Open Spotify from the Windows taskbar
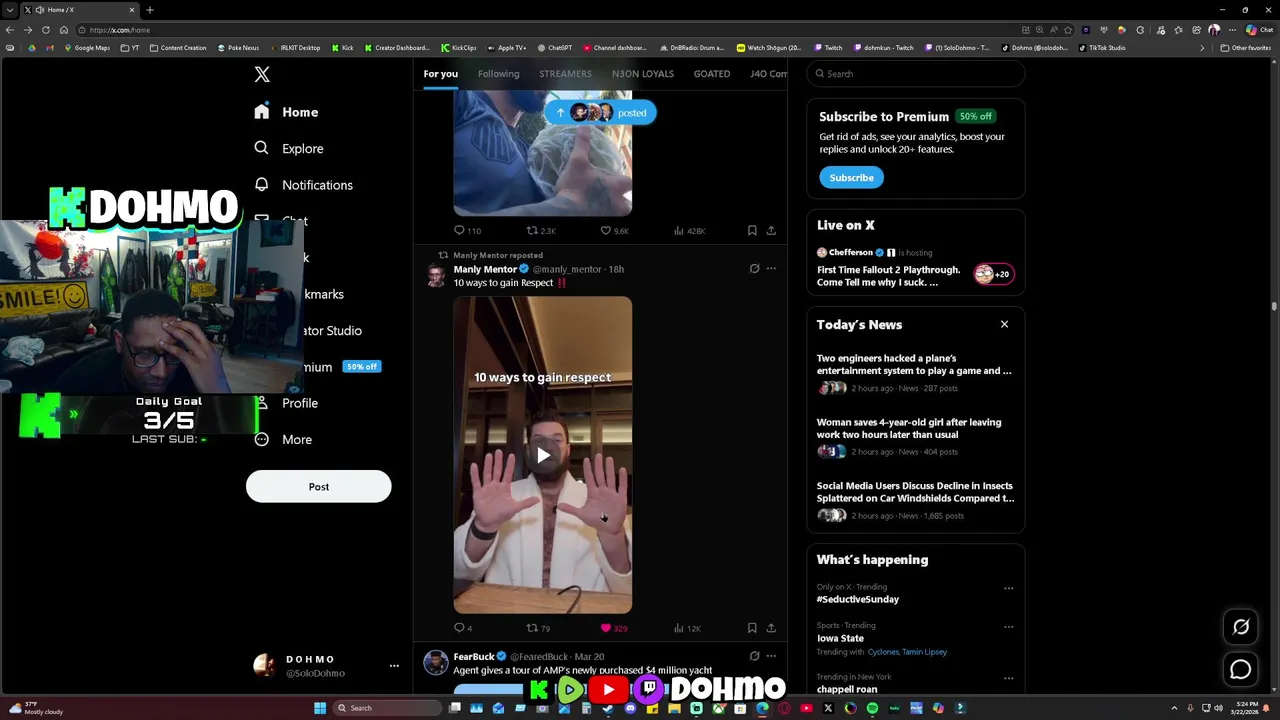The width and height of the screenshot is (1280, 720). [872, 708]
